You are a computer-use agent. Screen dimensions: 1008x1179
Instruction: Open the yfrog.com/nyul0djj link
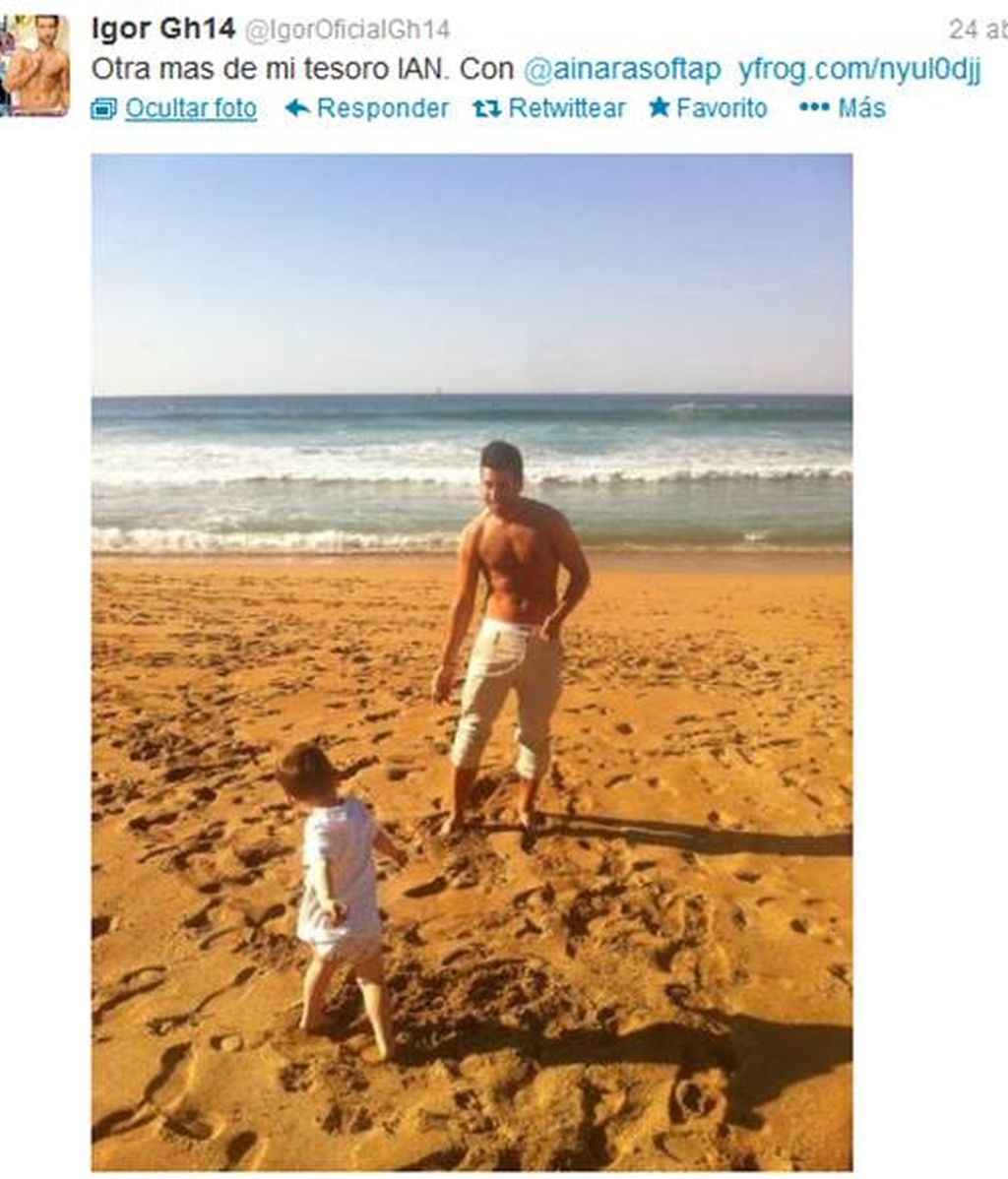click(859, 69)
